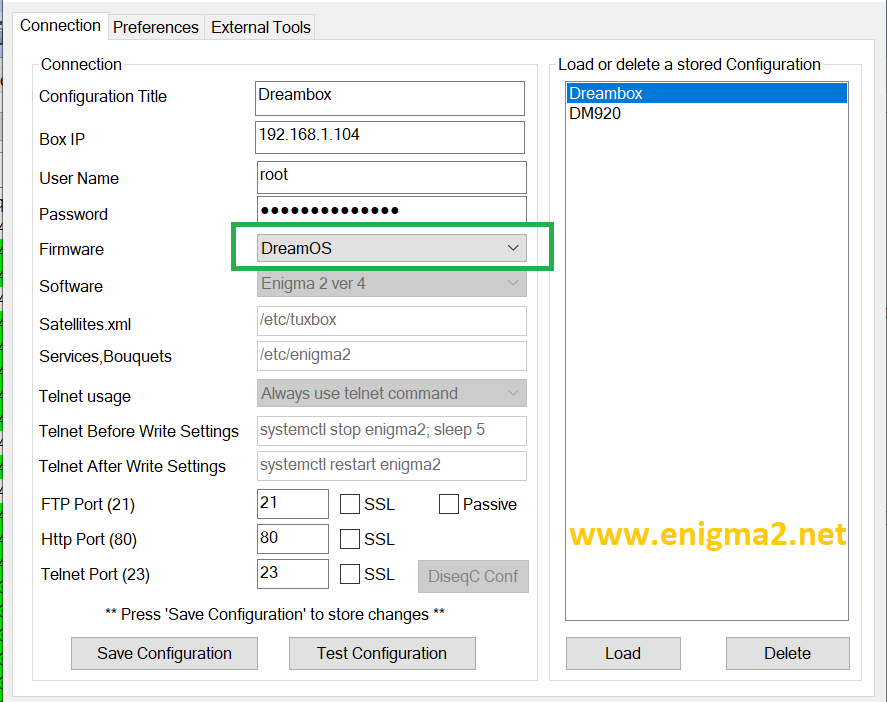
Task: Click Test Configuration button
Action: point(382,653)
